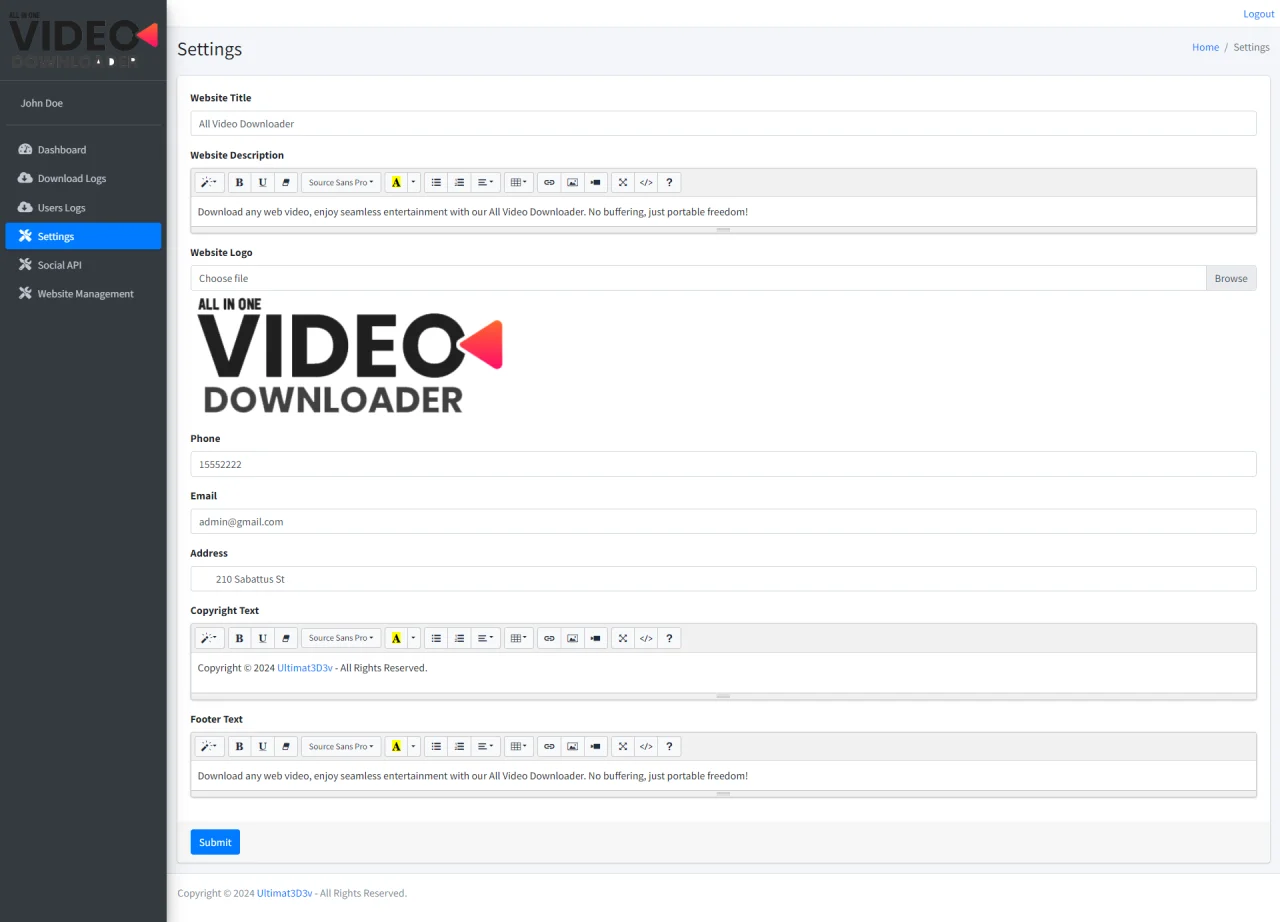Click the Email input field
Screen dimensions: 1280x922
723,521
